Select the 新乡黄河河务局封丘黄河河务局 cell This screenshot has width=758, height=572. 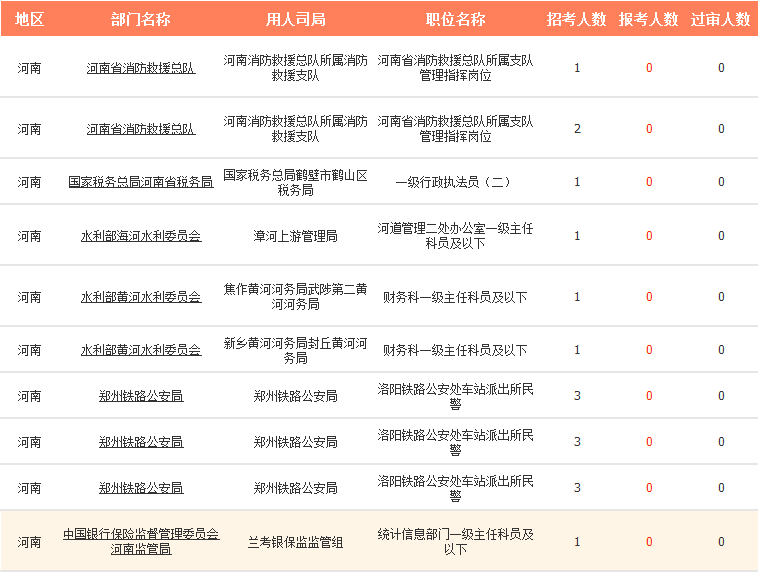[295, 350]
